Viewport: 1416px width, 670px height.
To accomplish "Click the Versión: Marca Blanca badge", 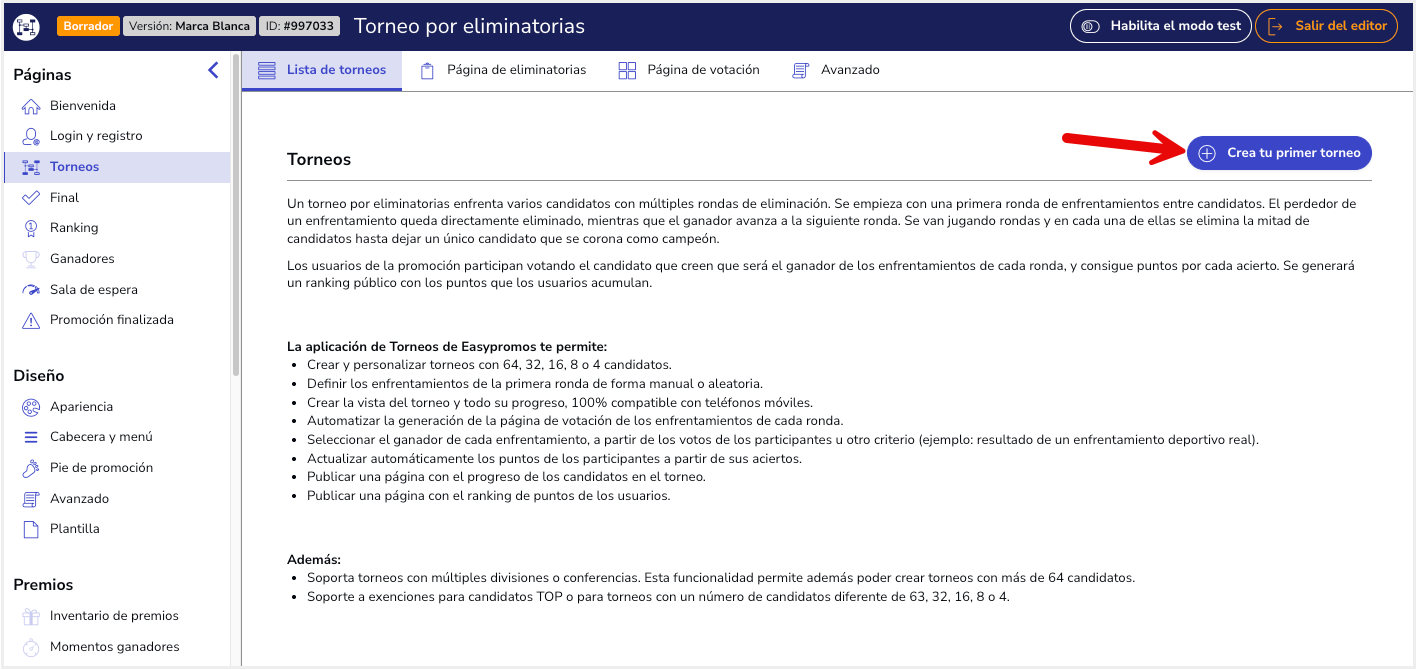I will click(188, 26).
